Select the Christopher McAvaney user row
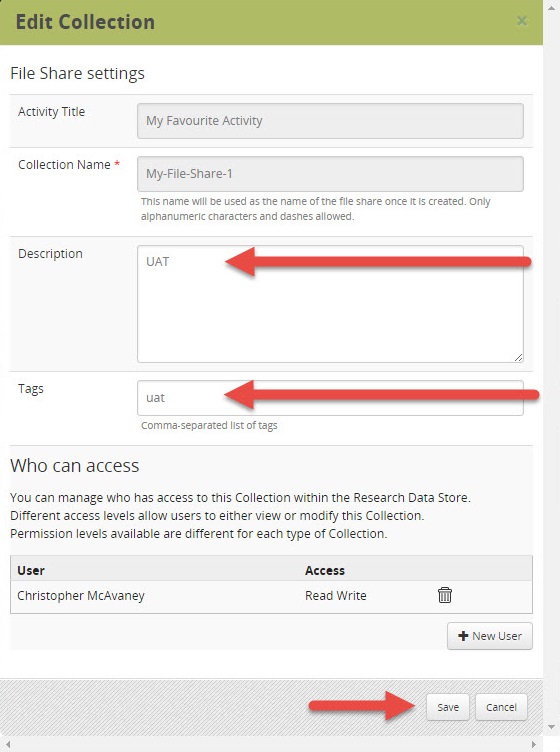This screenshot has height=752, width=560. (271, 596)
